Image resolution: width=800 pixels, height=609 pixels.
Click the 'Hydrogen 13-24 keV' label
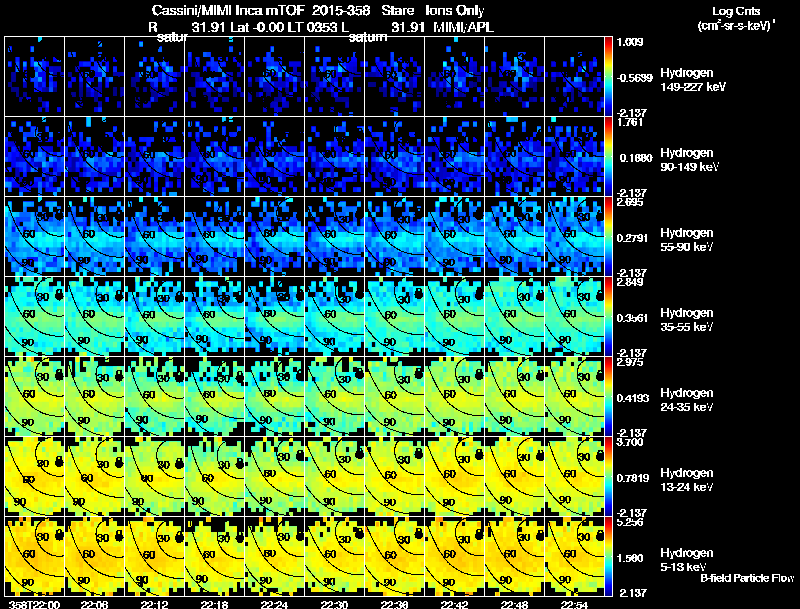[x=687, y=480]
